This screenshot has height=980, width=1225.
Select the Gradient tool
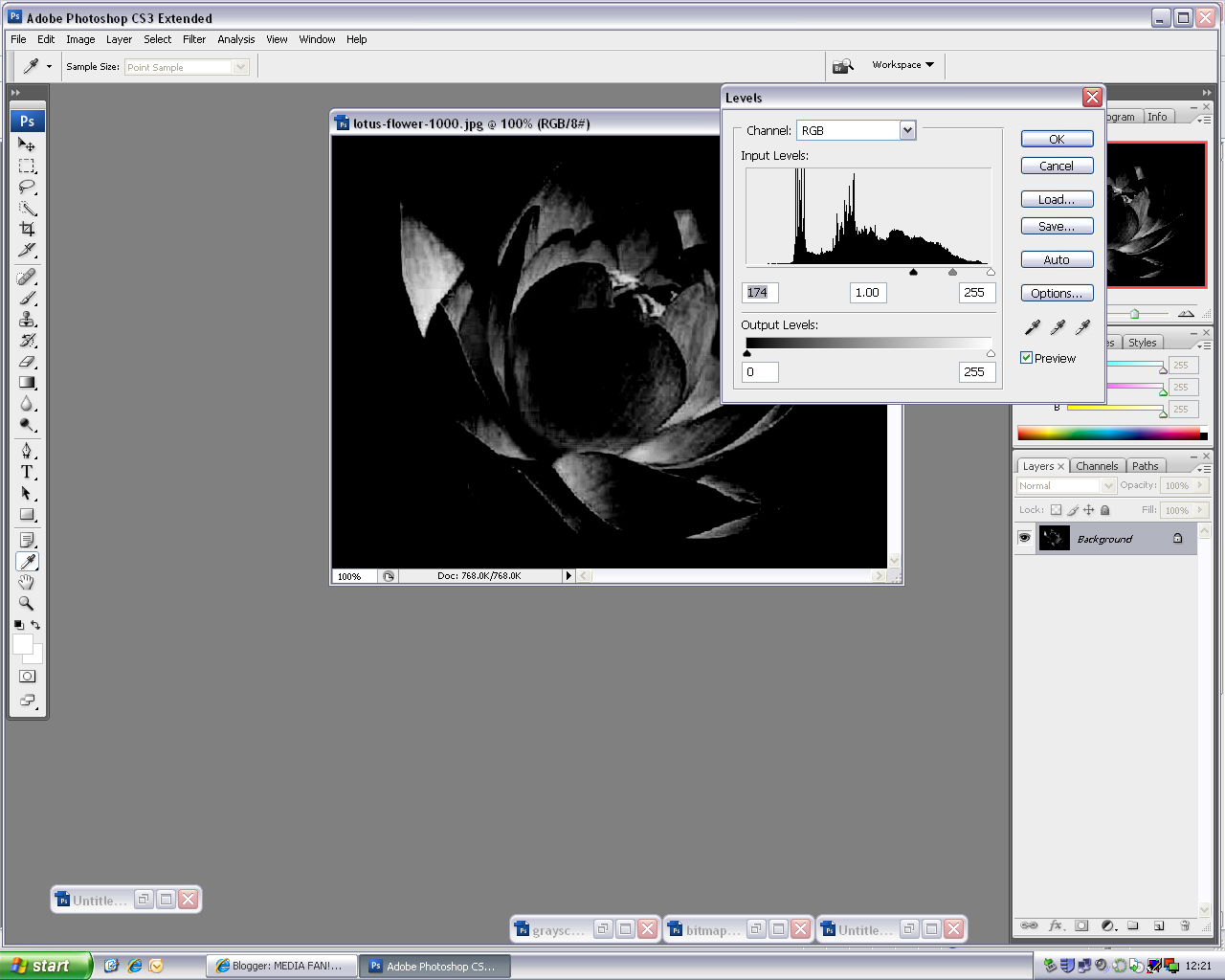pos(27,382)
